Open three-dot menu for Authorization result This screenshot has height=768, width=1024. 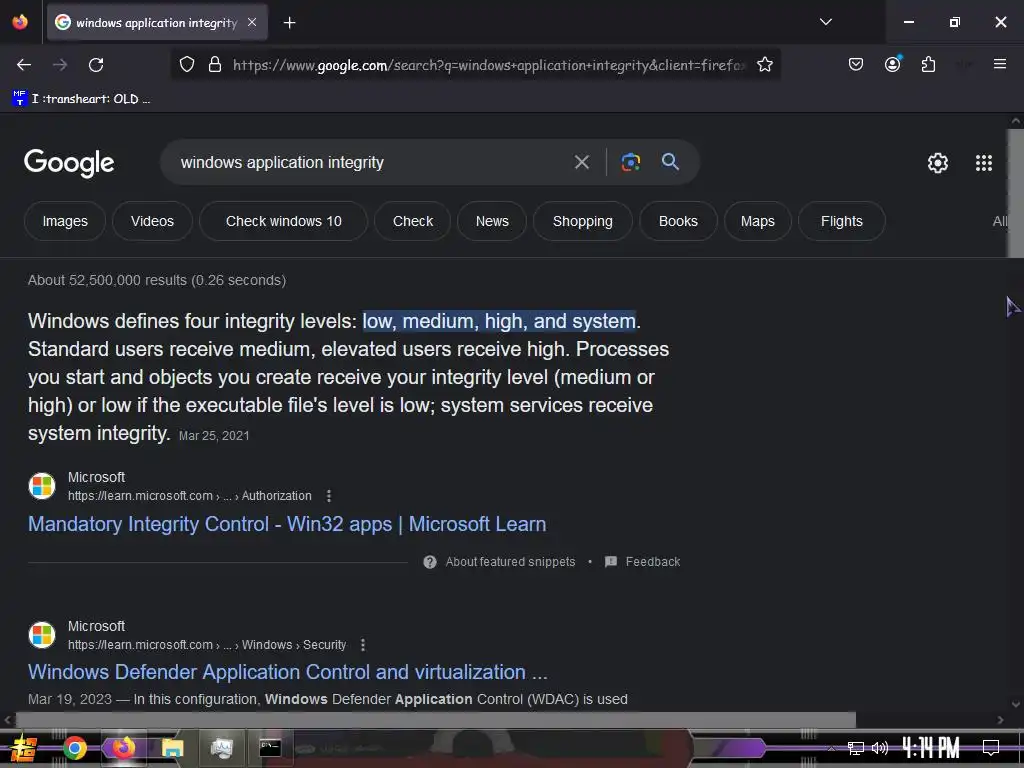(x=328, y=496)
